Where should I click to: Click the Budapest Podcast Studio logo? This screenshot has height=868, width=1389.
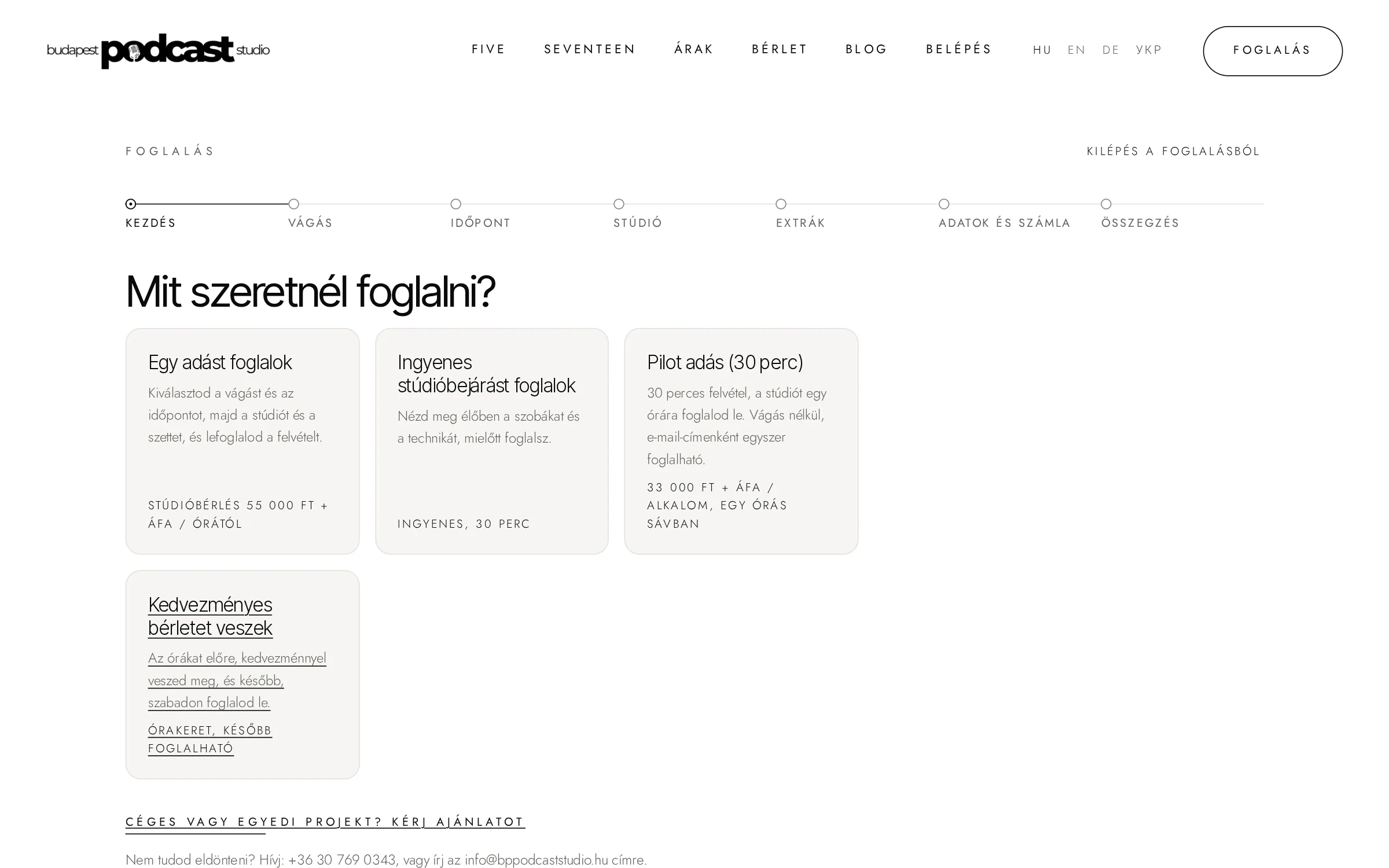tap(158, 51)
